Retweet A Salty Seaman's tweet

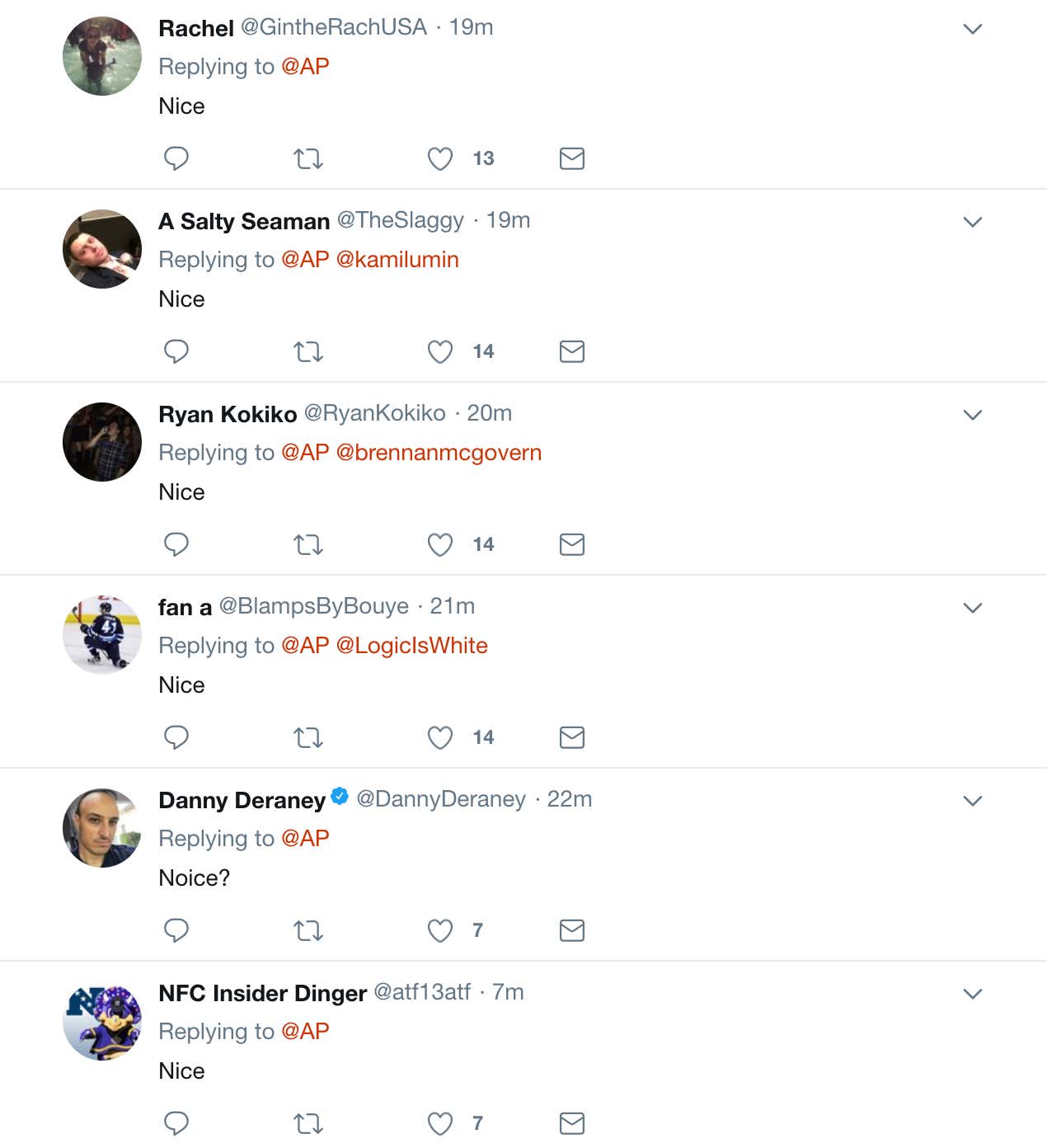pos(308,351)
